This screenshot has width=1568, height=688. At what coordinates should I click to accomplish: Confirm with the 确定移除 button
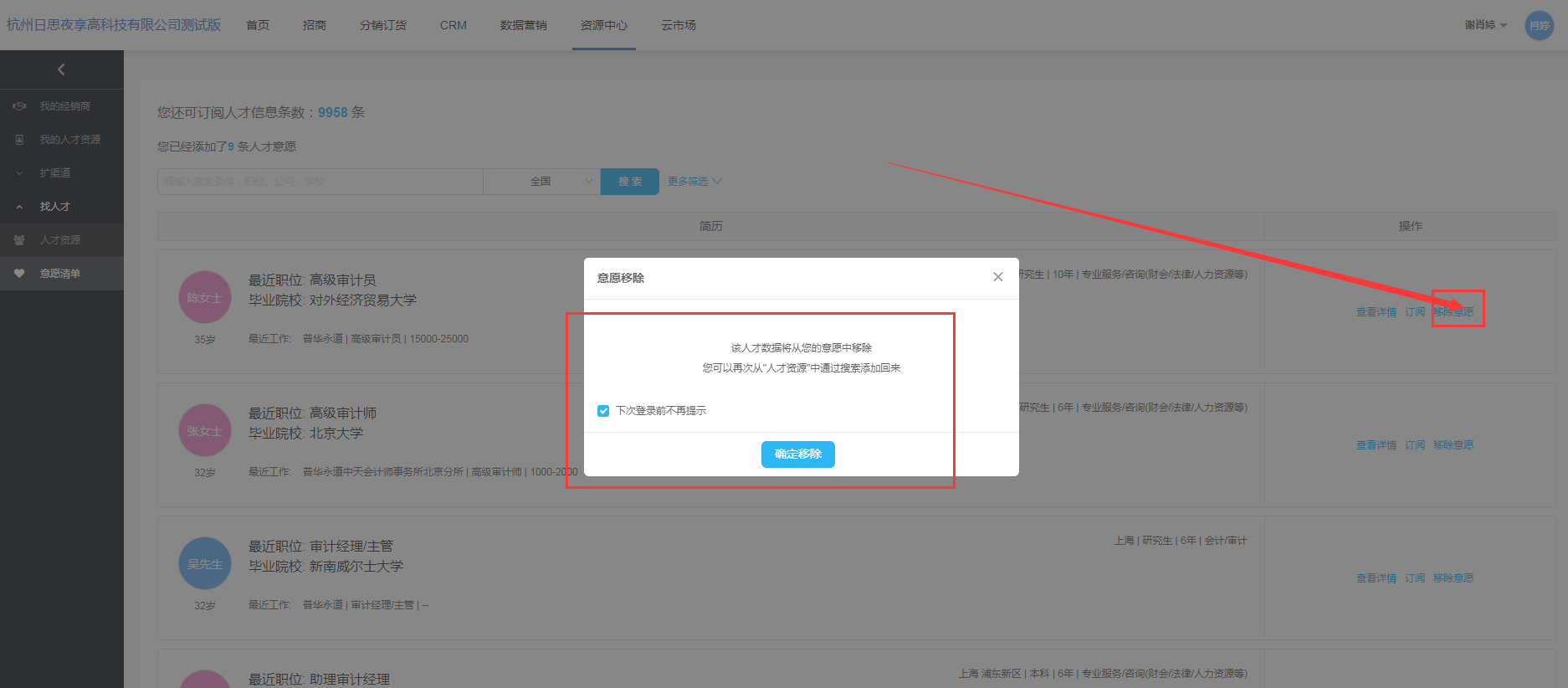[797, 454]
